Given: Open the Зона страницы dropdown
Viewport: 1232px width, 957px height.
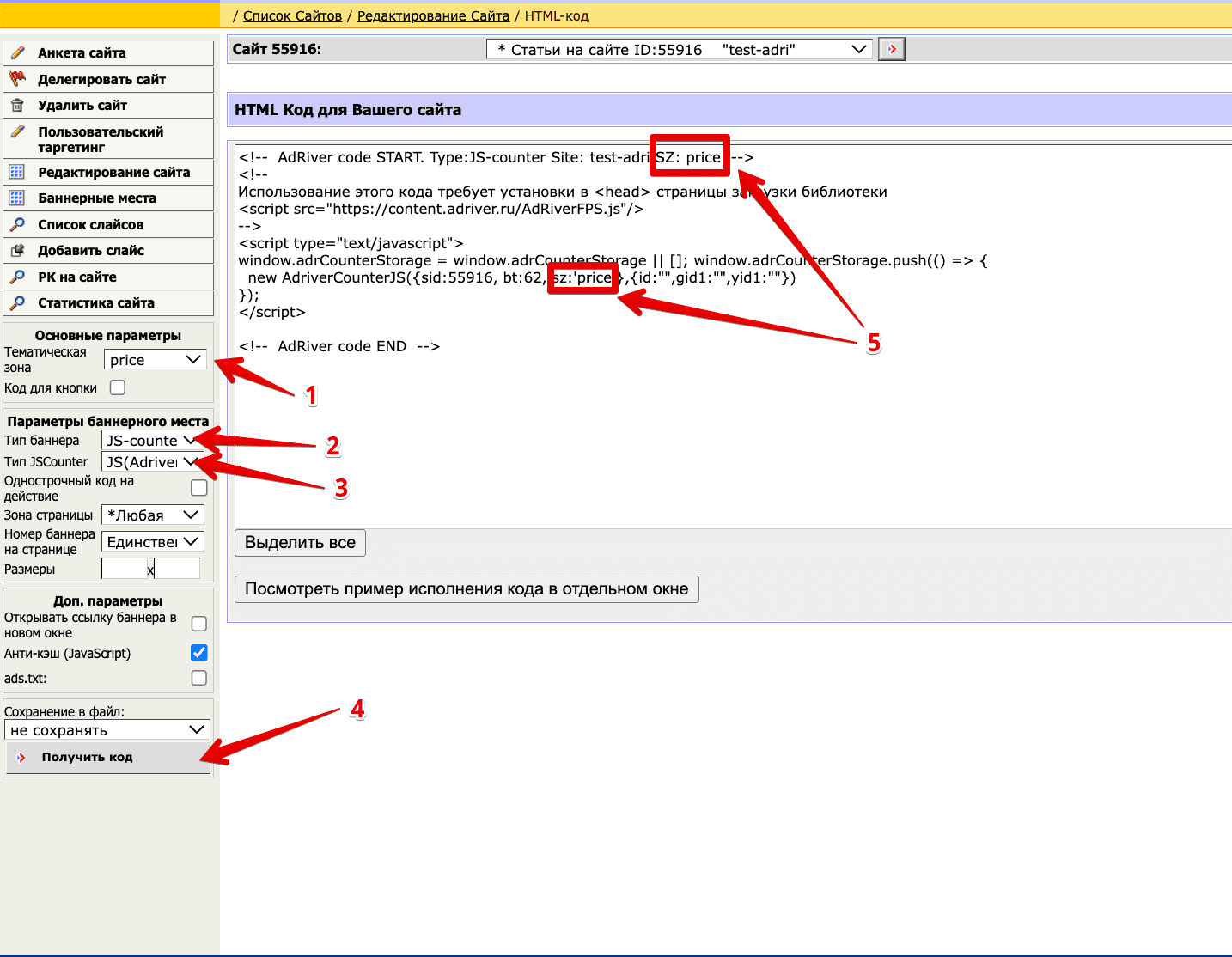Looking at the screenshot, I should [x=152, y=515].
